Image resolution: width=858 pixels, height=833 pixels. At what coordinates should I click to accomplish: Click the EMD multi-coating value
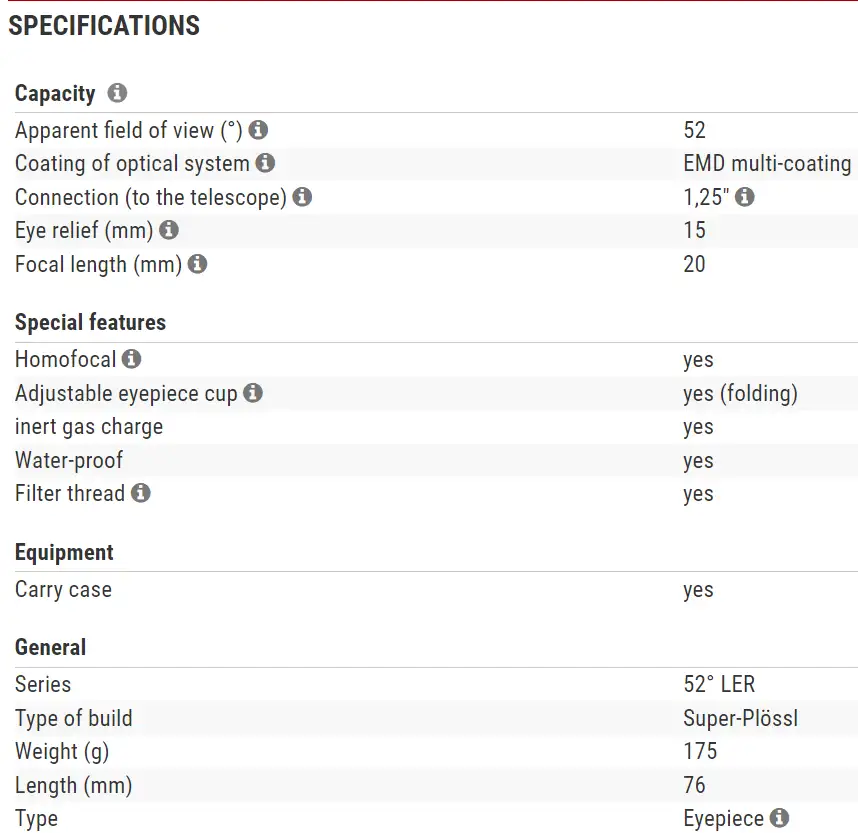point(767,163)
